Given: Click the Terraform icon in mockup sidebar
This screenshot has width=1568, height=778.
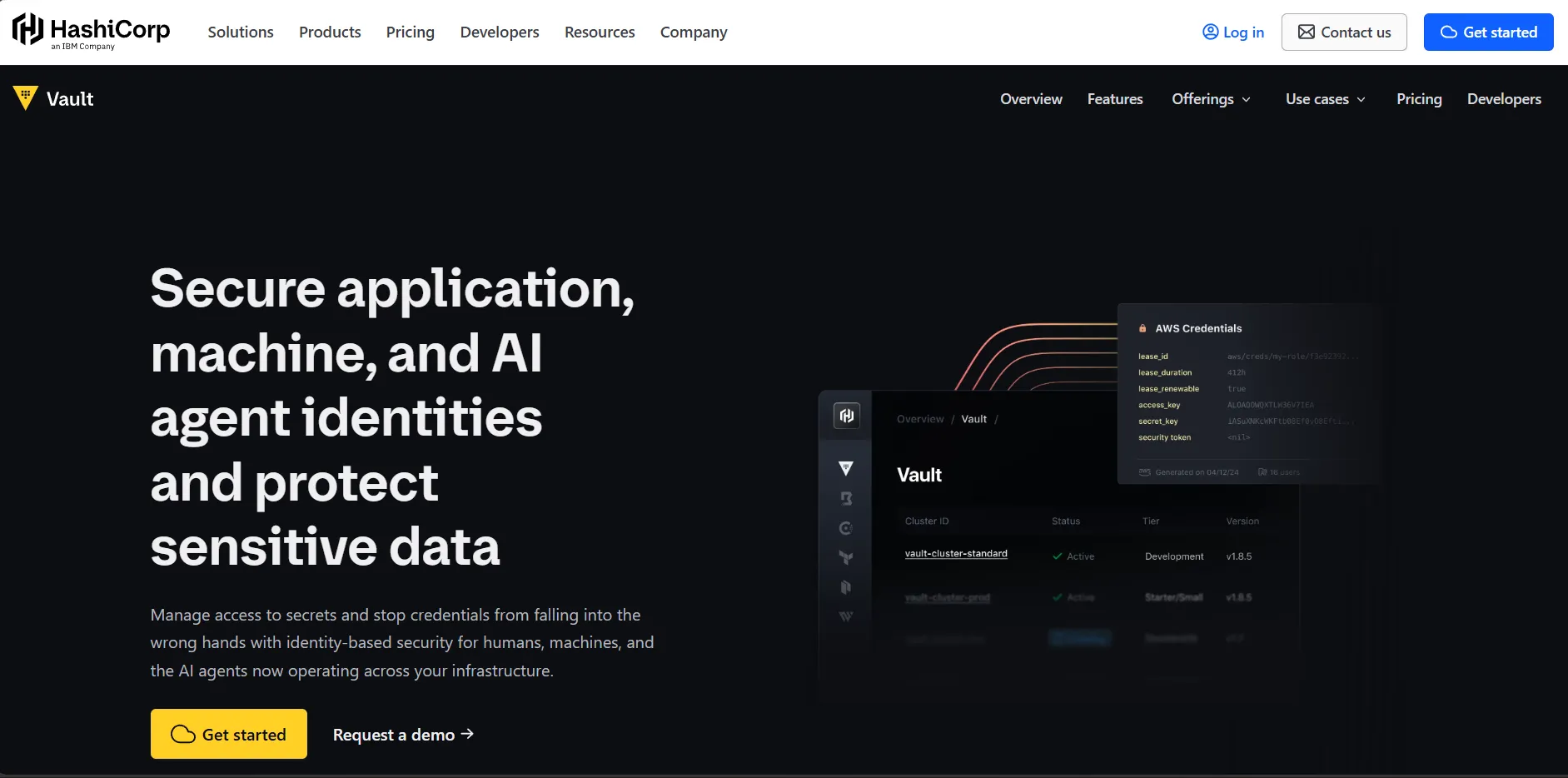Looking at the screenshot, I should 846,557.
